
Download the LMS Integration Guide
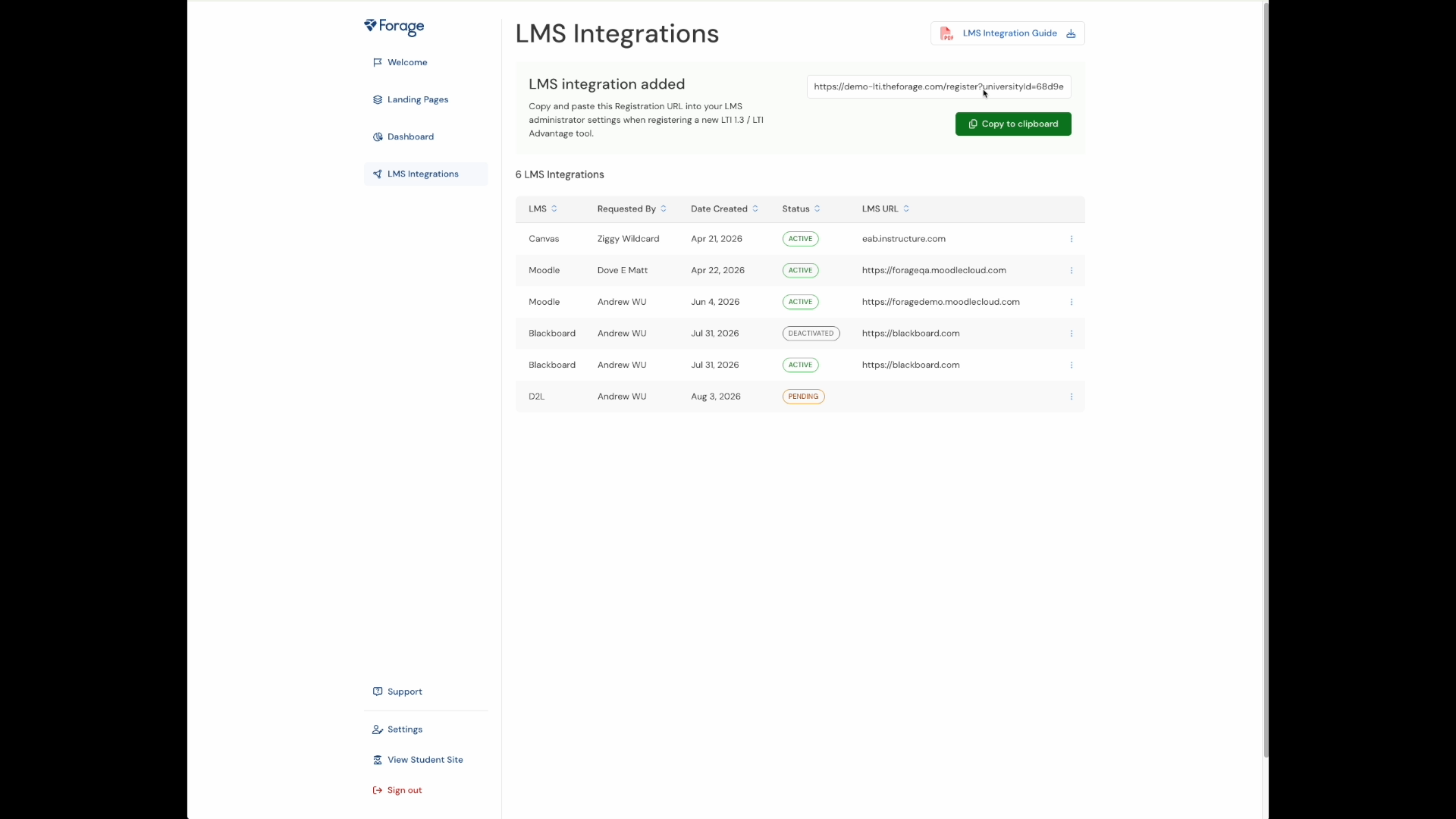pyautogui.click(x=1008, y=33)
